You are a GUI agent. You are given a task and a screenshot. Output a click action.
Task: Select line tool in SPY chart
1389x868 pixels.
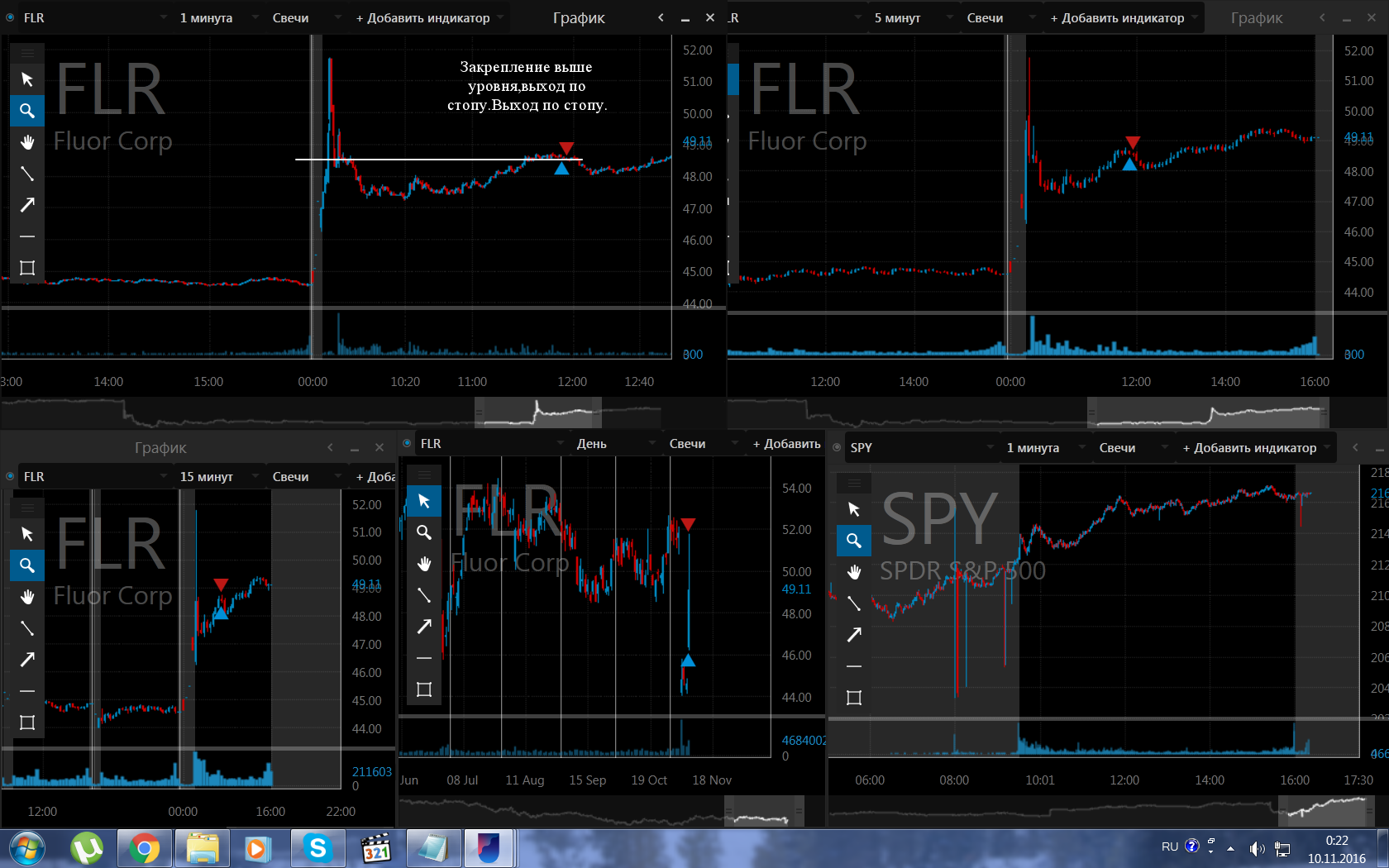tap(854, 603)
